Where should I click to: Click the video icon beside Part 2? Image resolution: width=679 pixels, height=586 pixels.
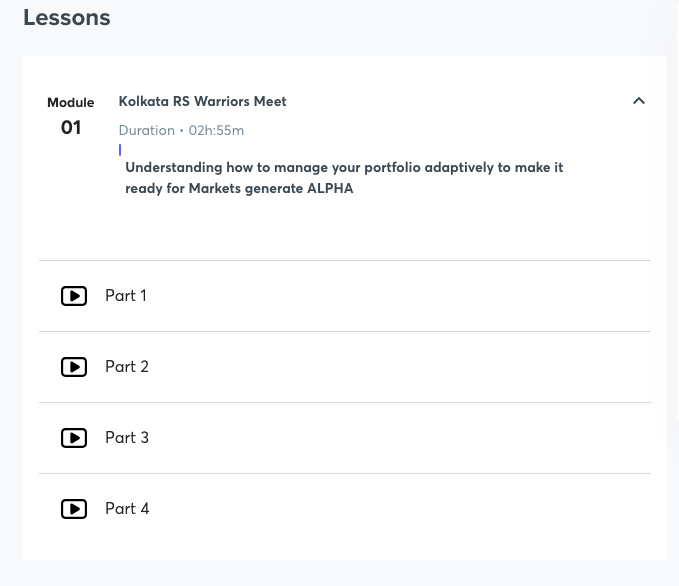pyautogui.click(x=74, y=367)
